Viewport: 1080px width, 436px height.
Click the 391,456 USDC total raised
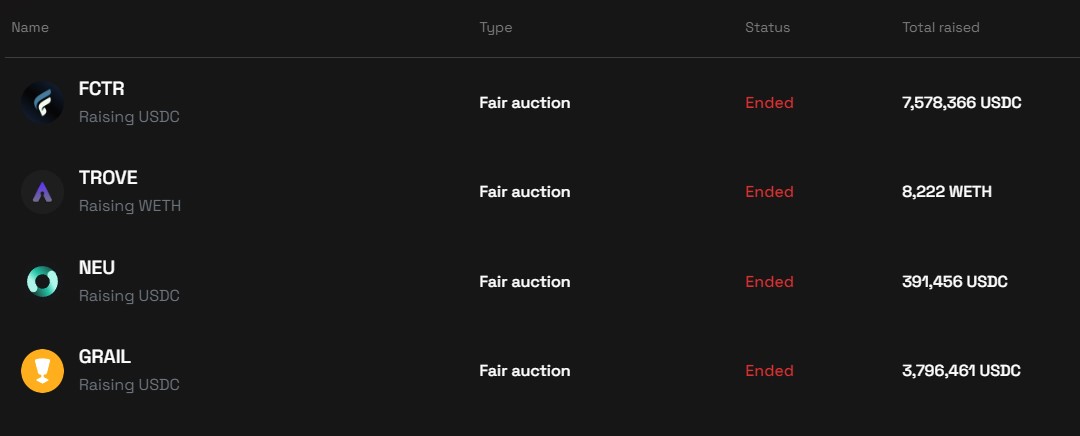click(954, 282)
